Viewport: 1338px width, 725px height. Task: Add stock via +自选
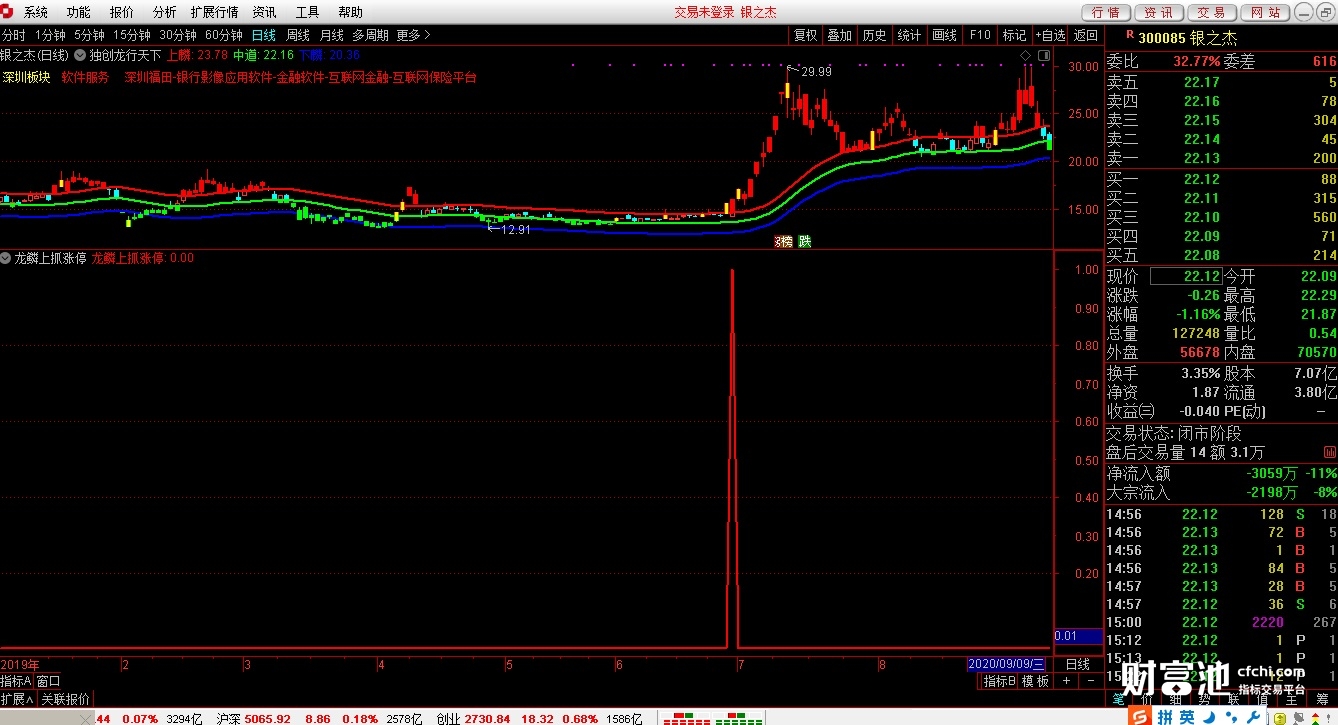(x=1050, y=35)
